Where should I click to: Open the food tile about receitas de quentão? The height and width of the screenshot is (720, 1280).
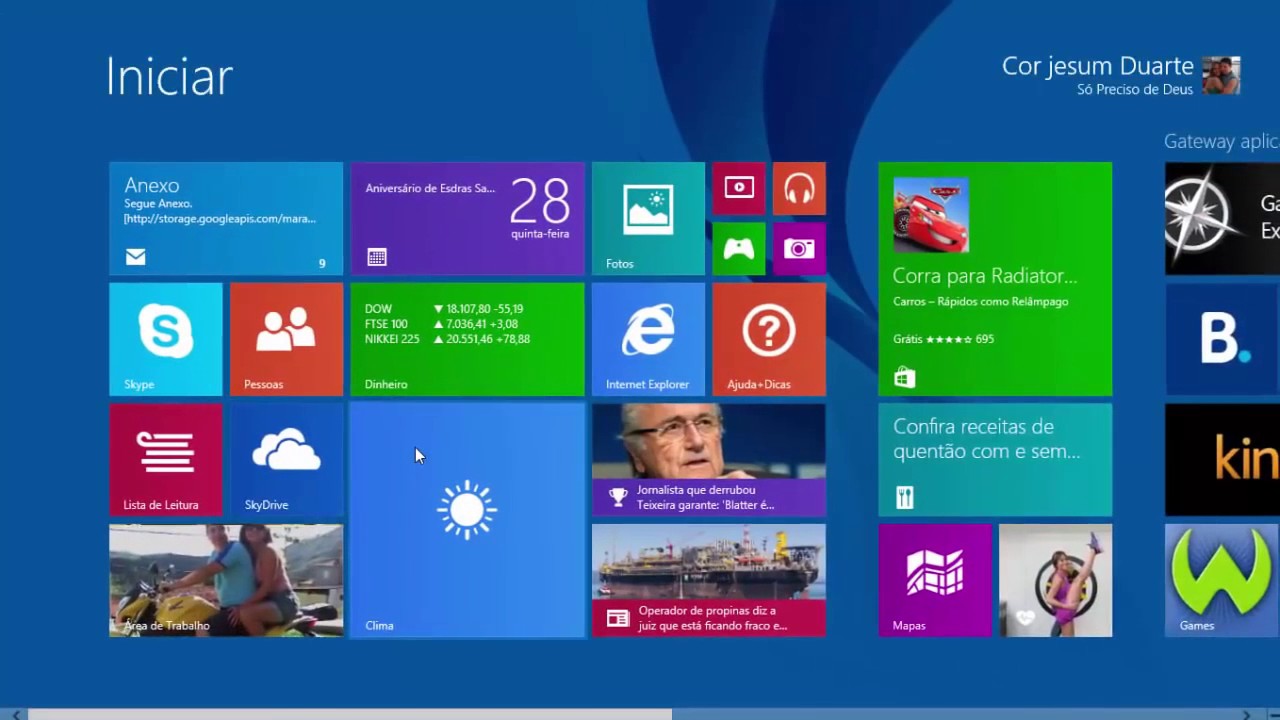tap(995, 460)
